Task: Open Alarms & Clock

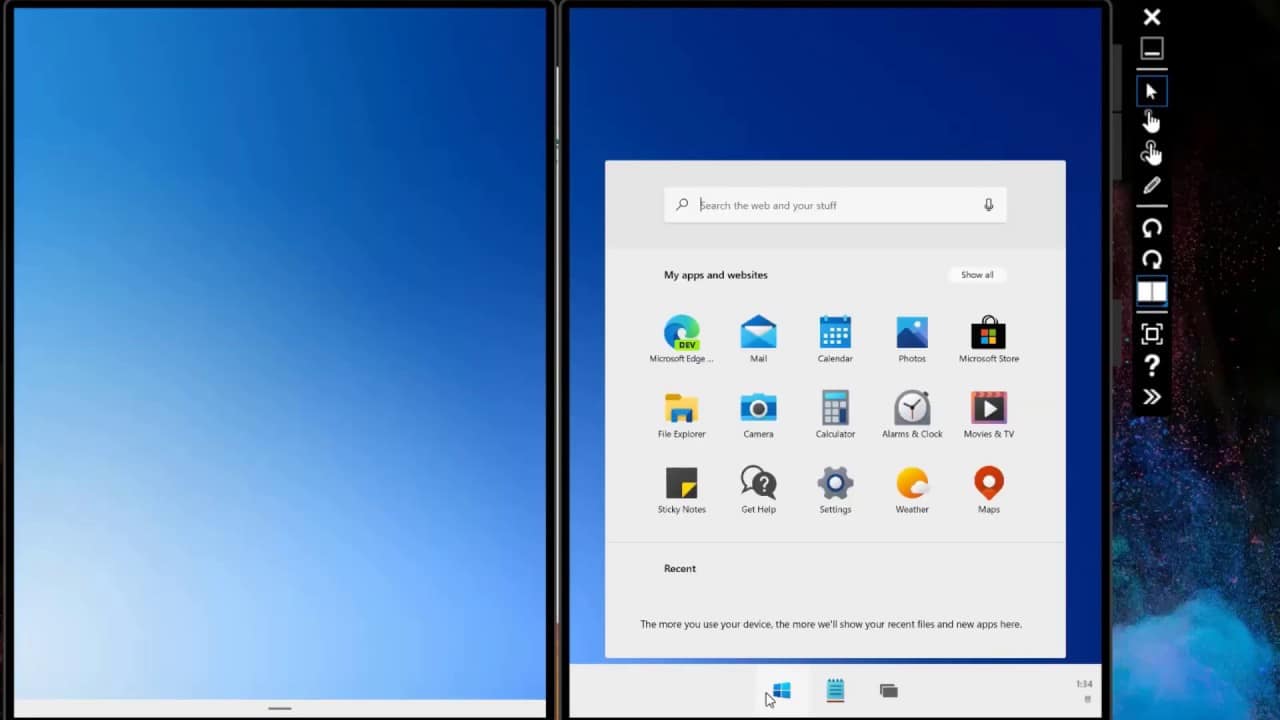Action: [x=912, y=415]
